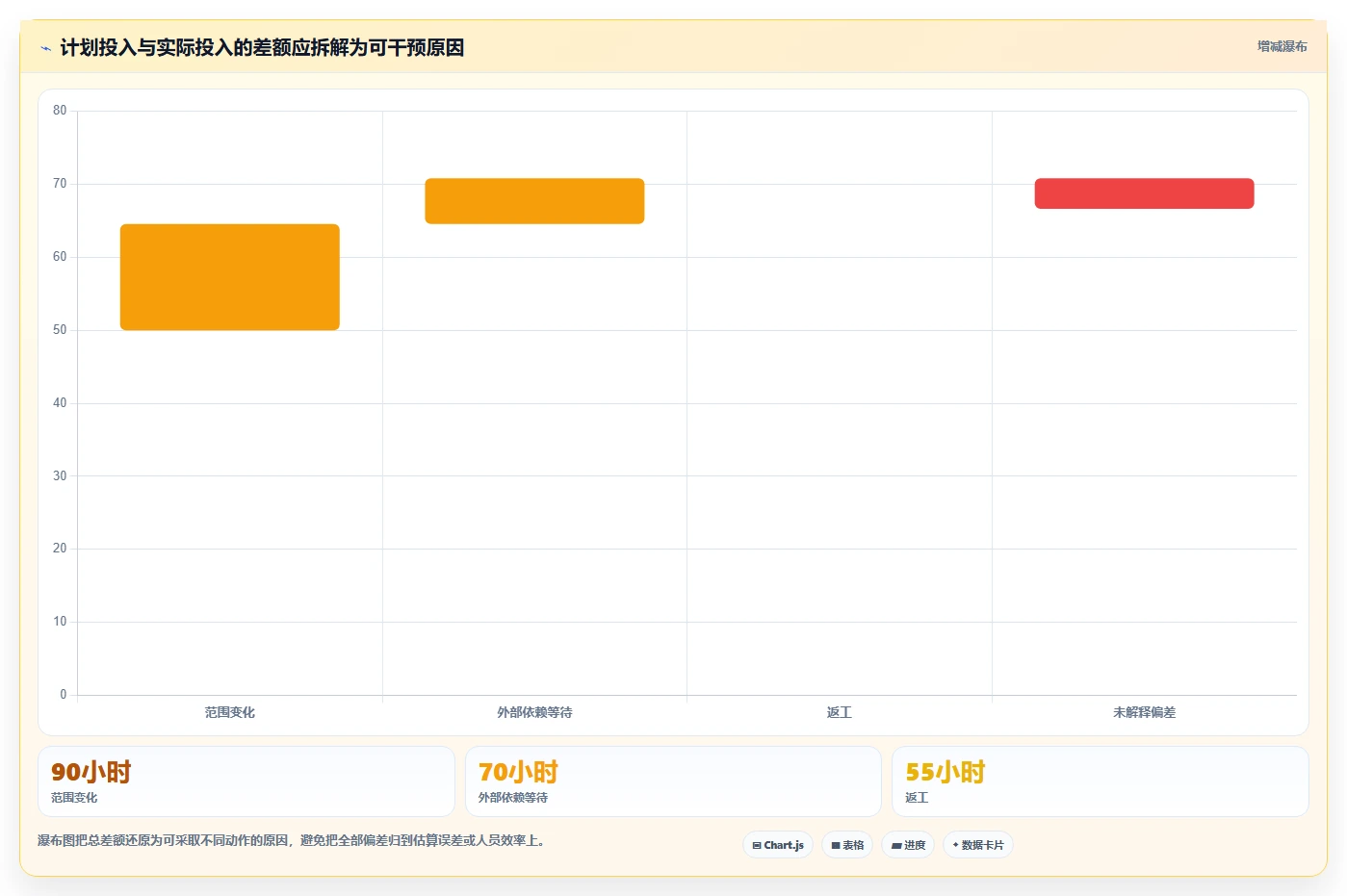Click the y-axis value 70
1347x896 pixels.
tap(60, 184)
